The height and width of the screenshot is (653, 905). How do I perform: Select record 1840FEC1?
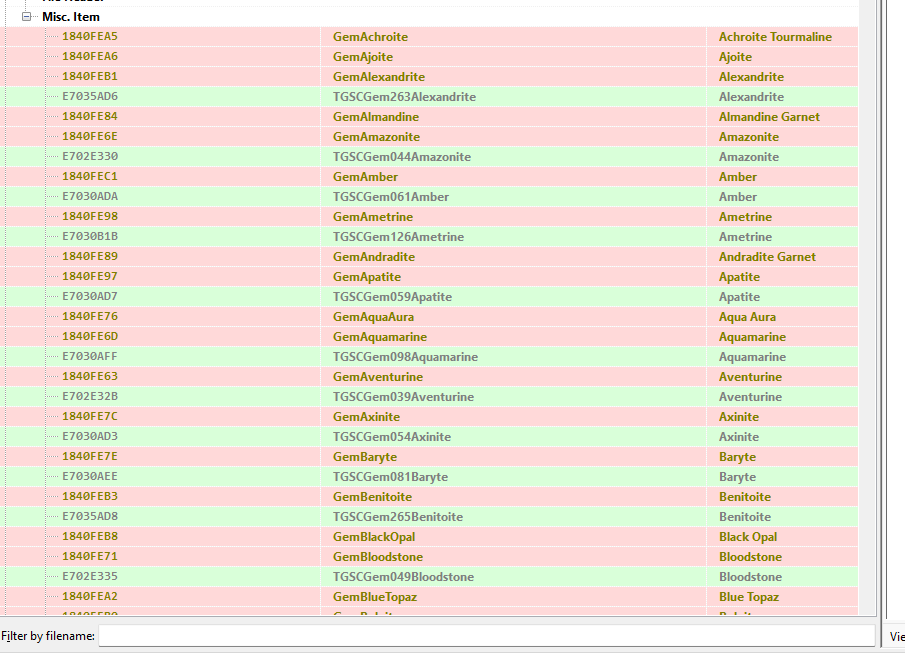pos(89,177)
